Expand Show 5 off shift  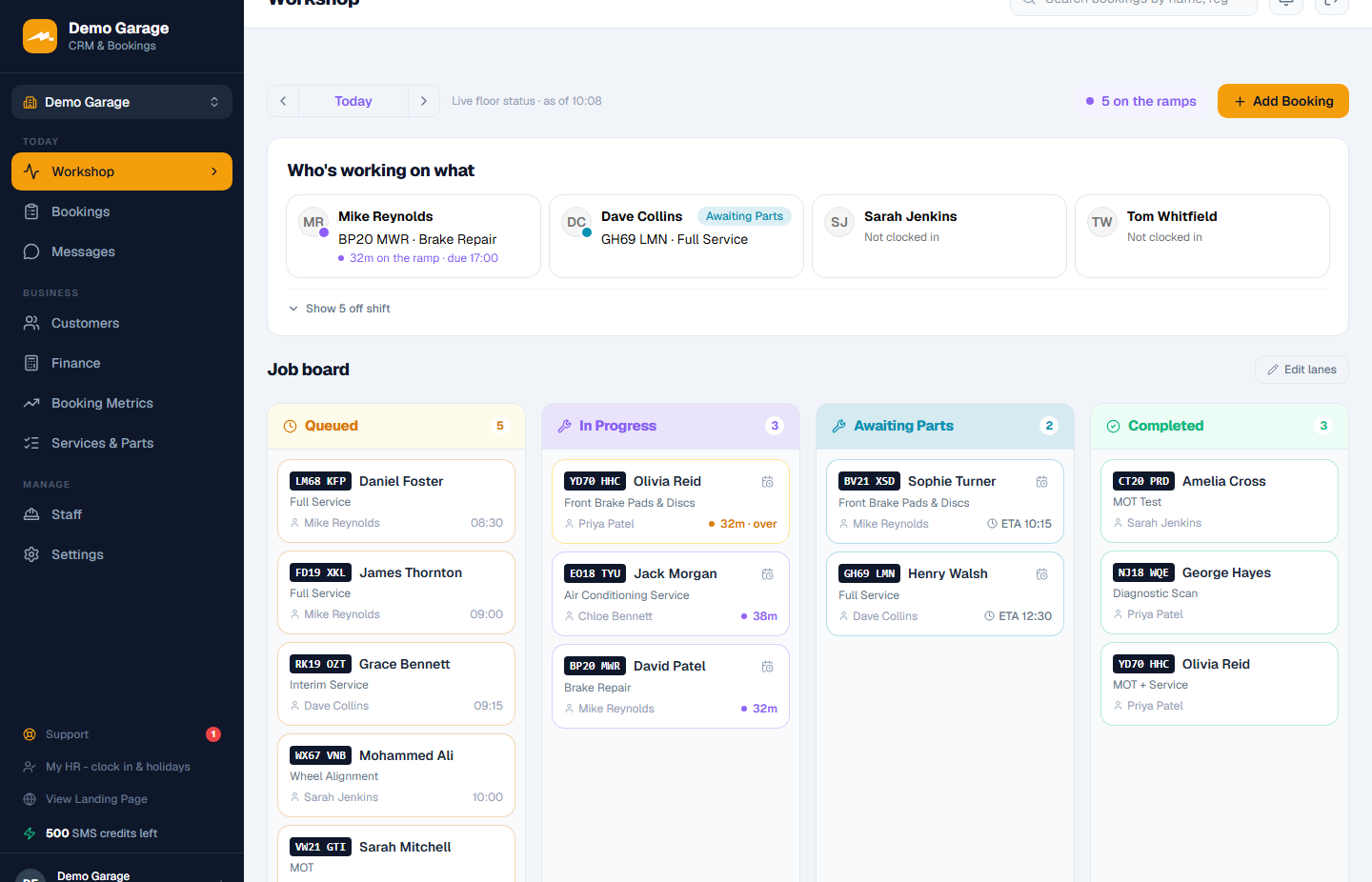coord(340,309)
